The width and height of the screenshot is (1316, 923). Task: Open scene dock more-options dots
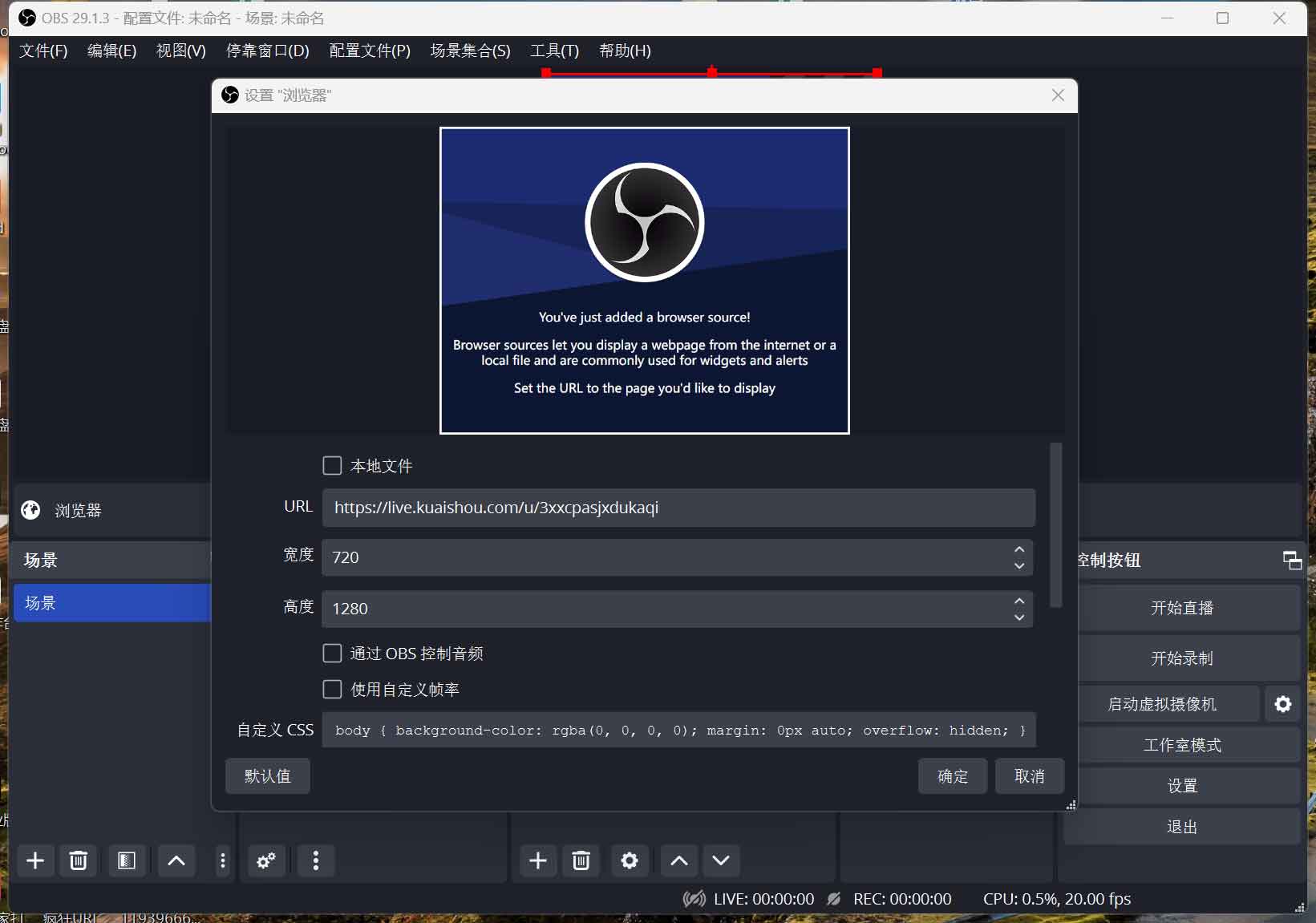[223, 860]
